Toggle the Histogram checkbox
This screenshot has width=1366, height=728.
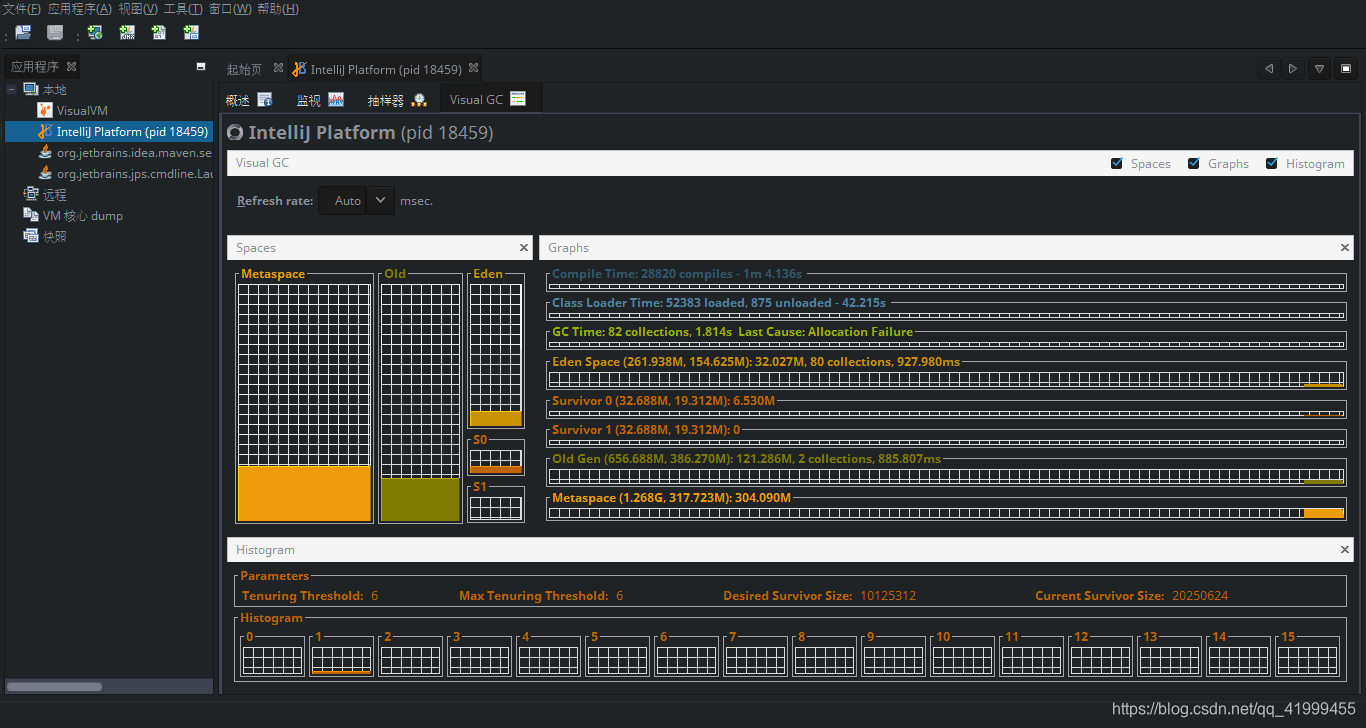coord(1272,164)
